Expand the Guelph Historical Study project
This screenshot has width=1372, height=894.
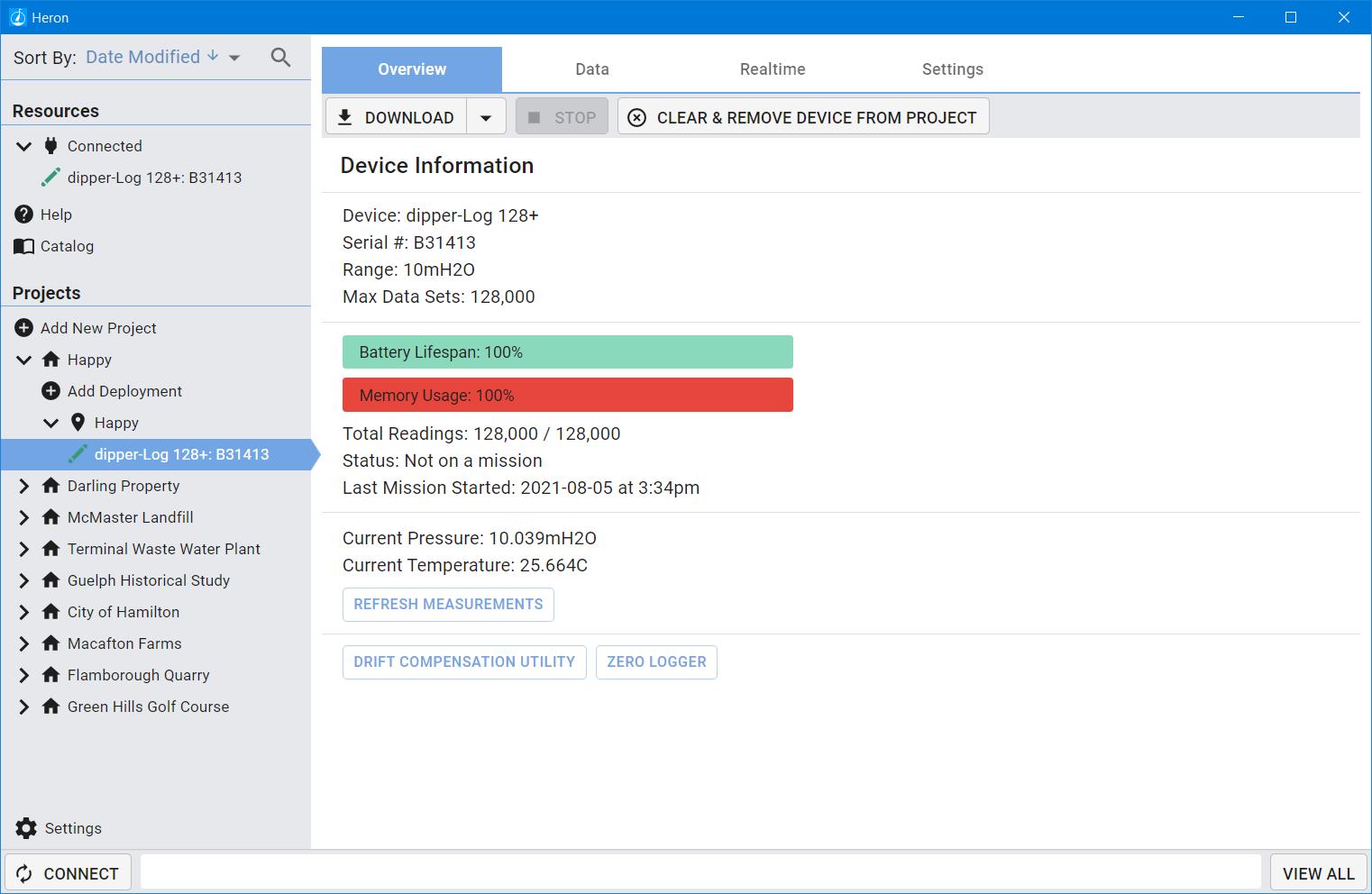coord(24,580)
